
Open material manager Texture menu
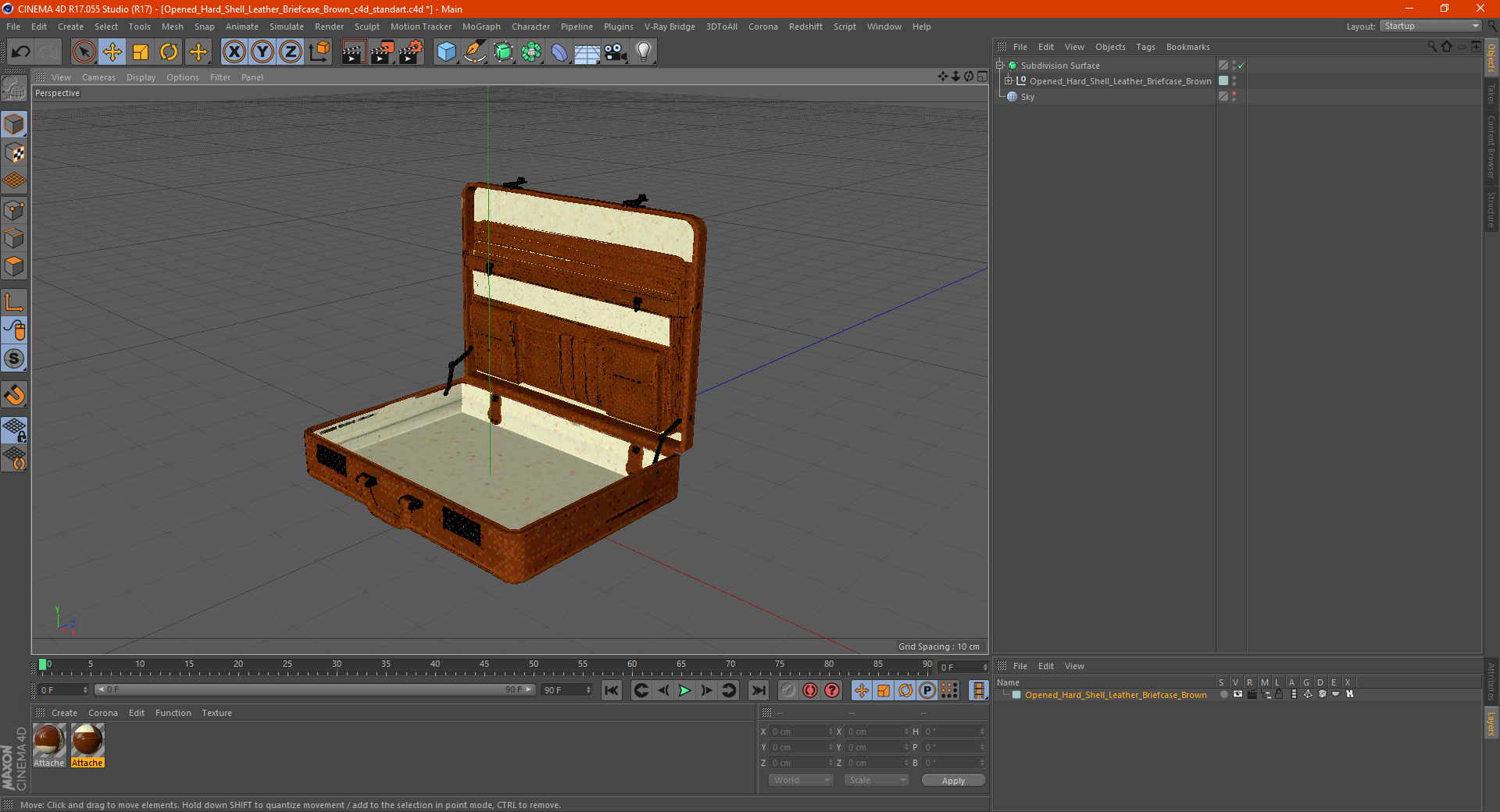pyautogui.click(x=216, y=713)
